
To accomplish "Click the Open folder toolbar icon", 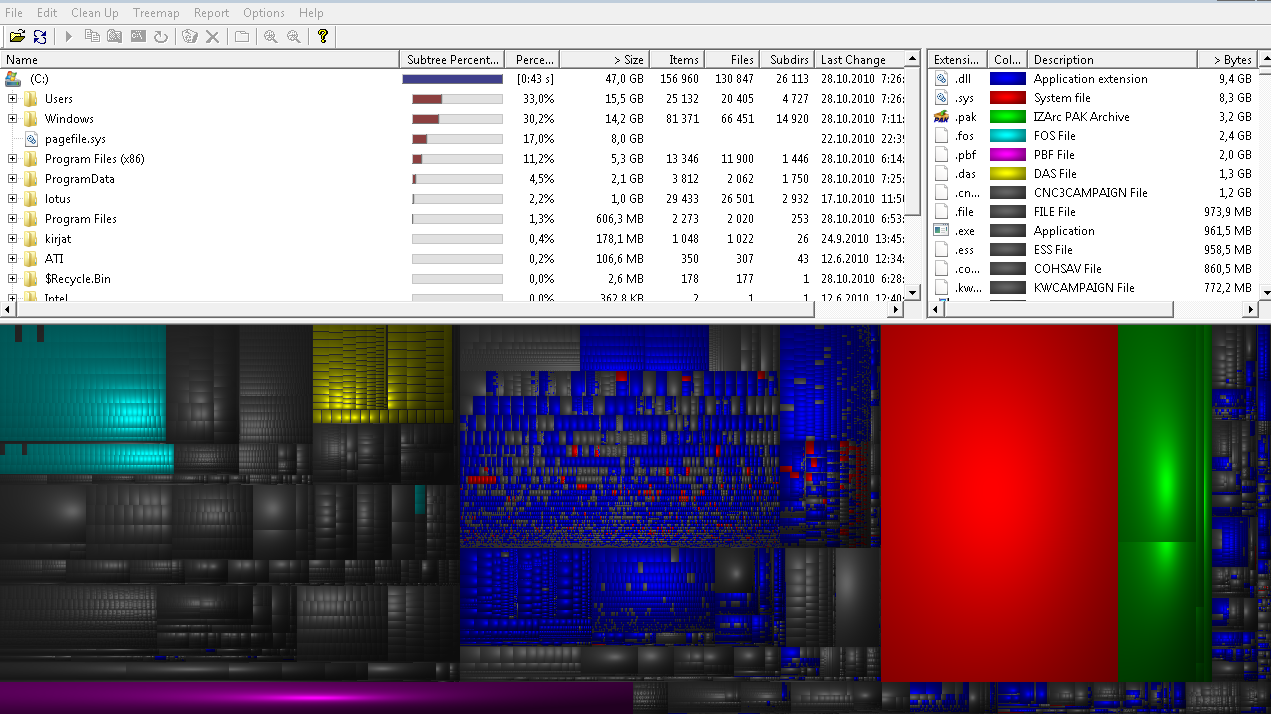I will (16, 36).
